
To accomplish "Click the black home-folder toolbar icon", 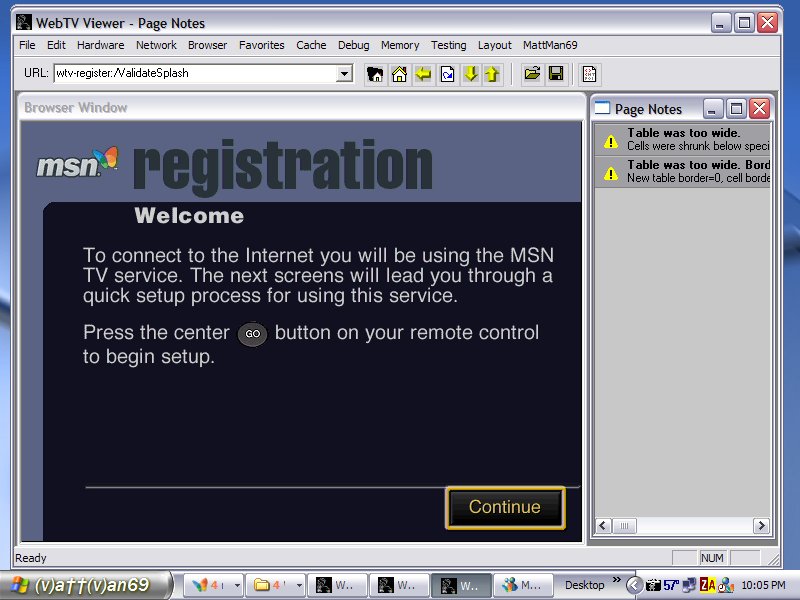I will 375,74.
